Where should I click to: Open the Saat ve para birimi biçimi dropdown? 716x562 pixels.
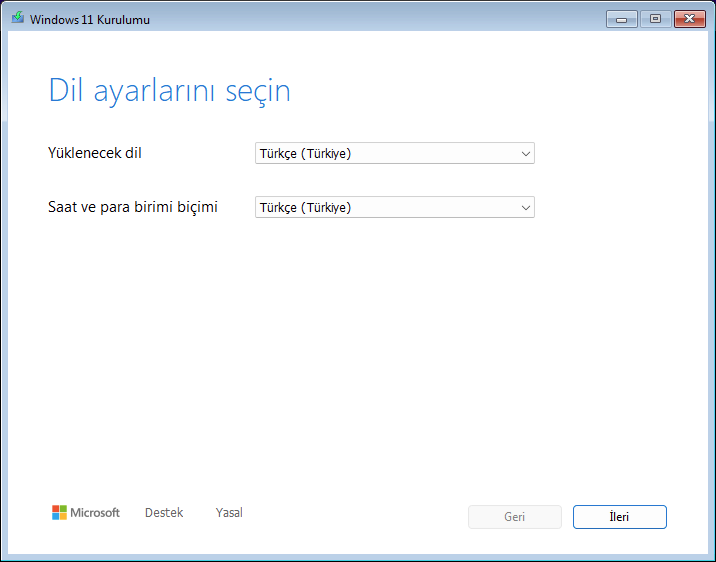[395, 207]
